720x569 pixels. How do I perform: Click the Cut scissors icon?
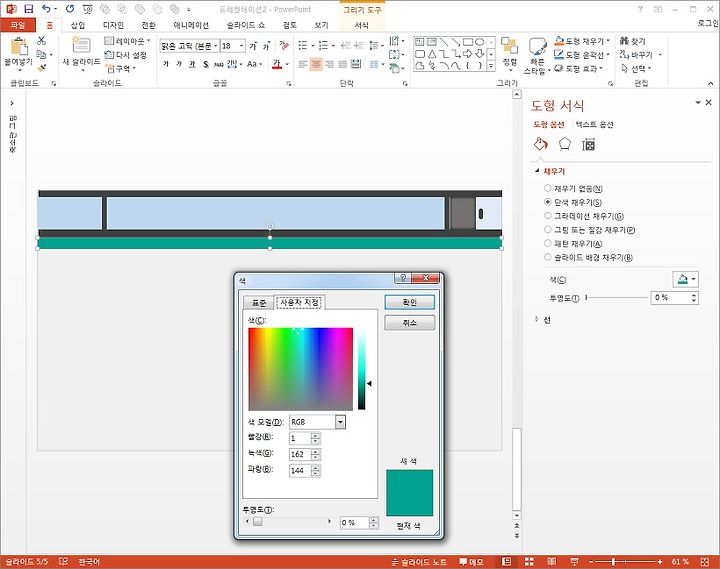[x=41, y=40]
